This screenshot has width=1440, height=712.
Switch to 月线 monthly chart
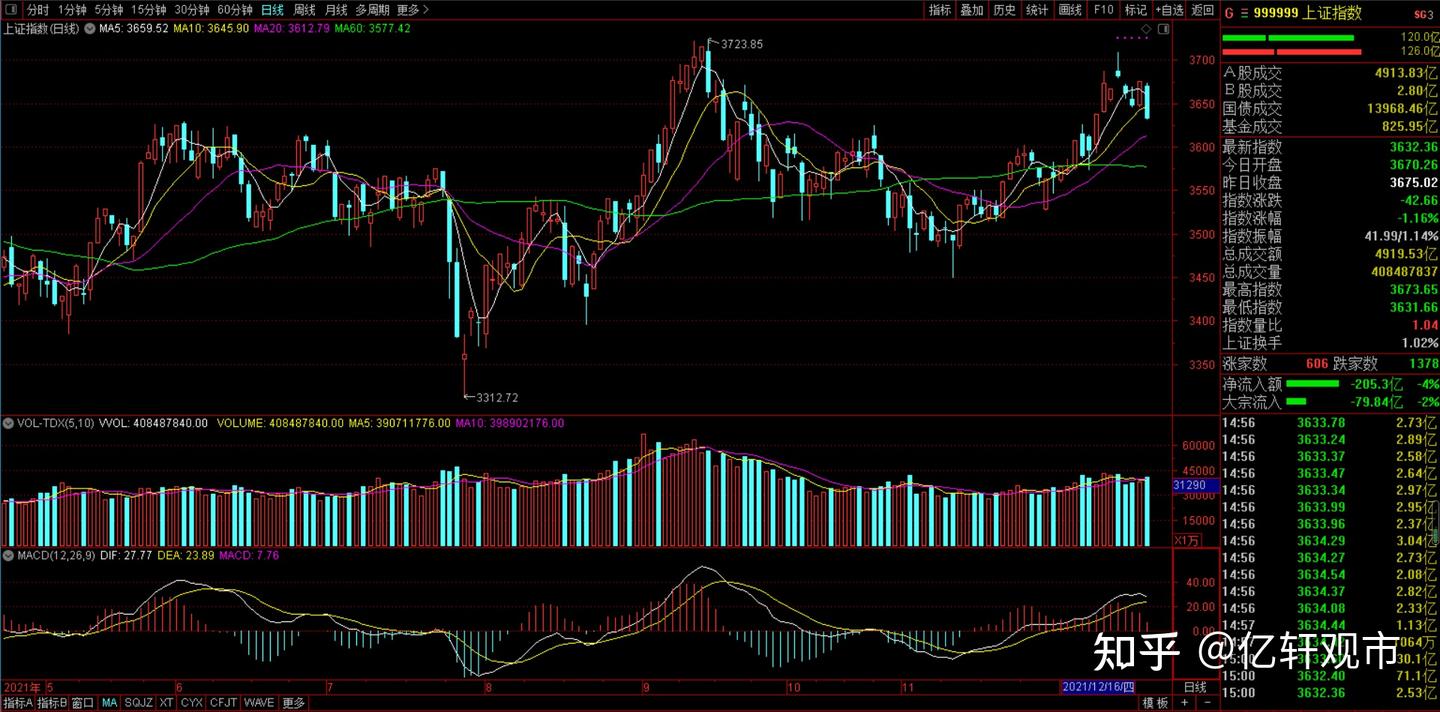point(336,10)
